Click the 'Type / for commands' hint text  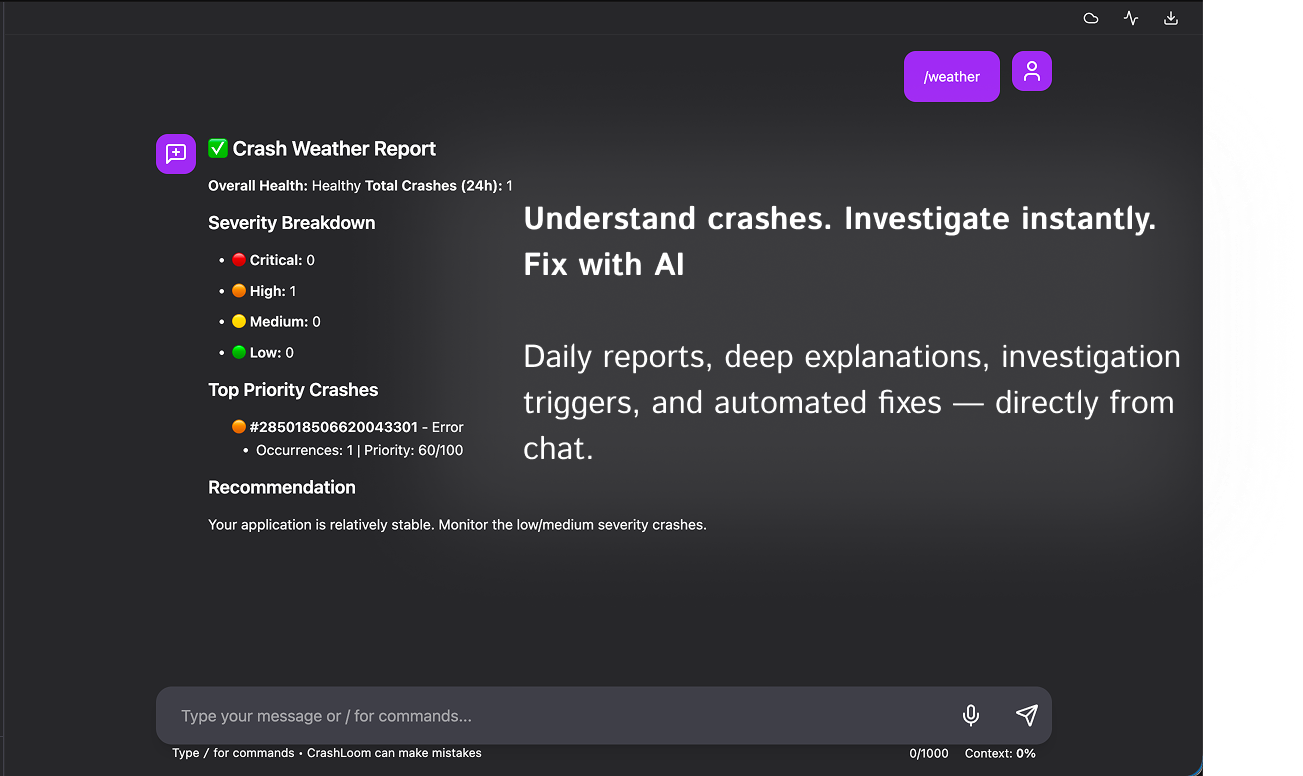click(x=235, y=753)
